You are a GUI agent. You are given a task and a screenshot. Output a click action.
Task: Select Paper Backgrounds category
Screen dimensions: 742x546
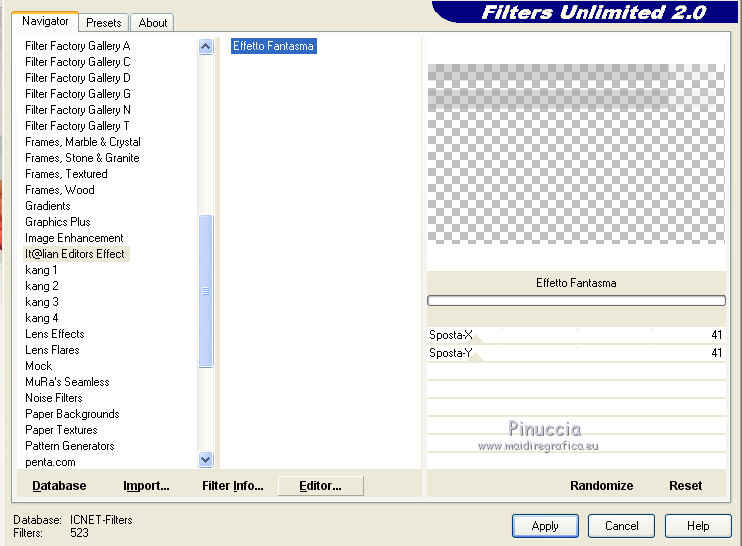tap(72, 414)
